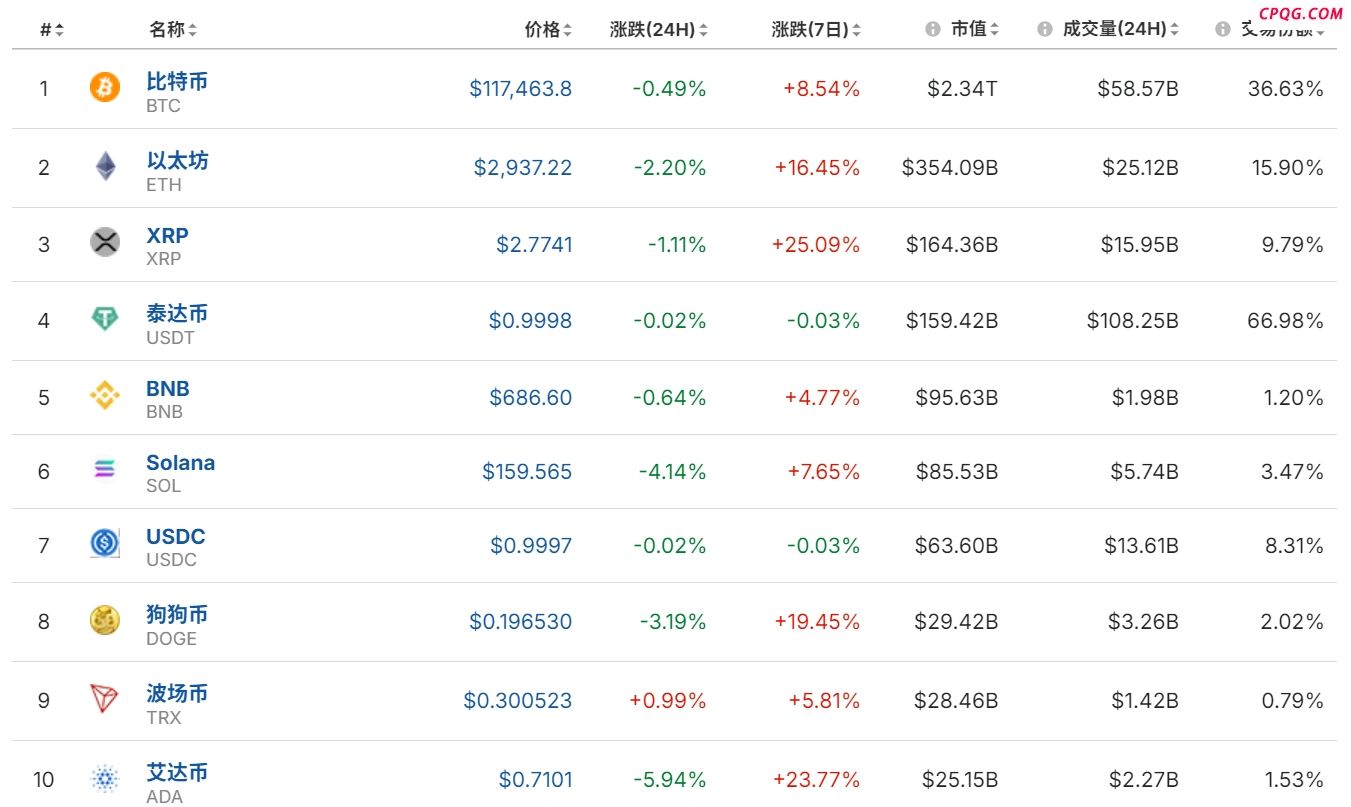Click XRP market cap $164.36B
Screen dimensions: 1351x807
(952, 244)
